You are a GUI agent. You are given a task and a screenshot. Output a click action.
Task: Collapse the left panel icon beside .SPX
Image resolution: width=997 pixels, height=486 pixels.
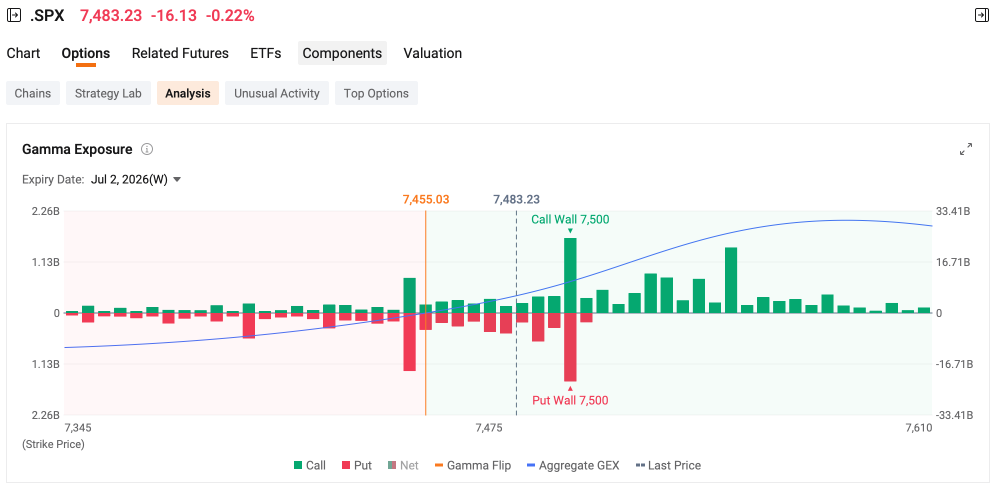[x=14, y=15]
